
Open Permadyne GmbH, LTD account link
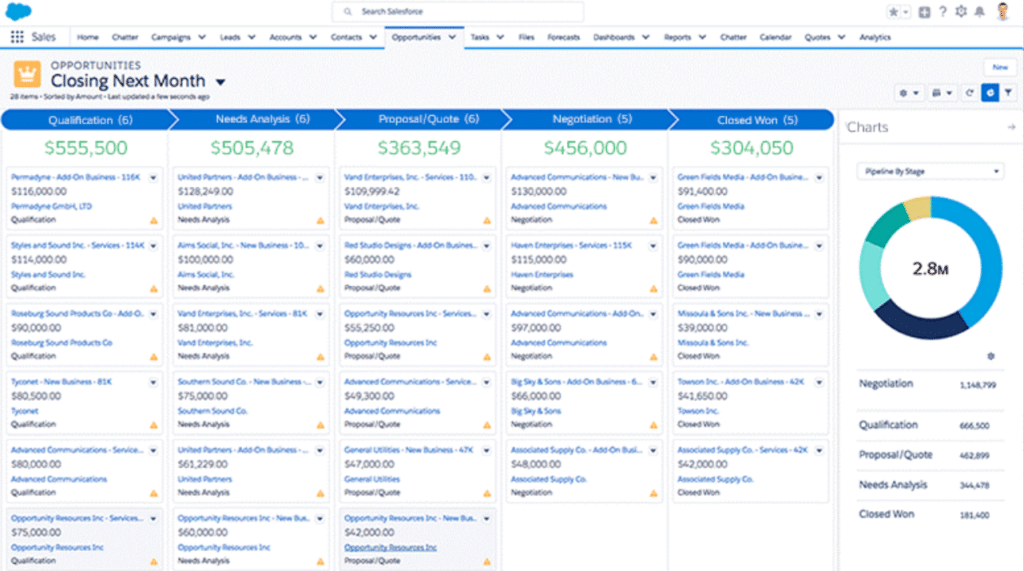(x=52, y=206)
